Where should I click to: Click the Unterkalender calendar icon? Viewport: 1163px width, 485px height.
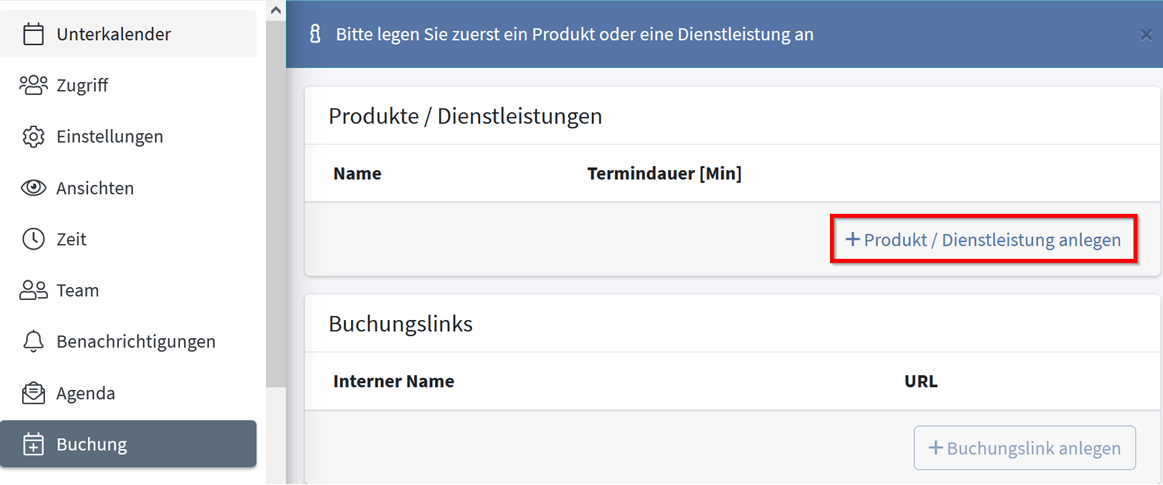click(x=33, y=34)
